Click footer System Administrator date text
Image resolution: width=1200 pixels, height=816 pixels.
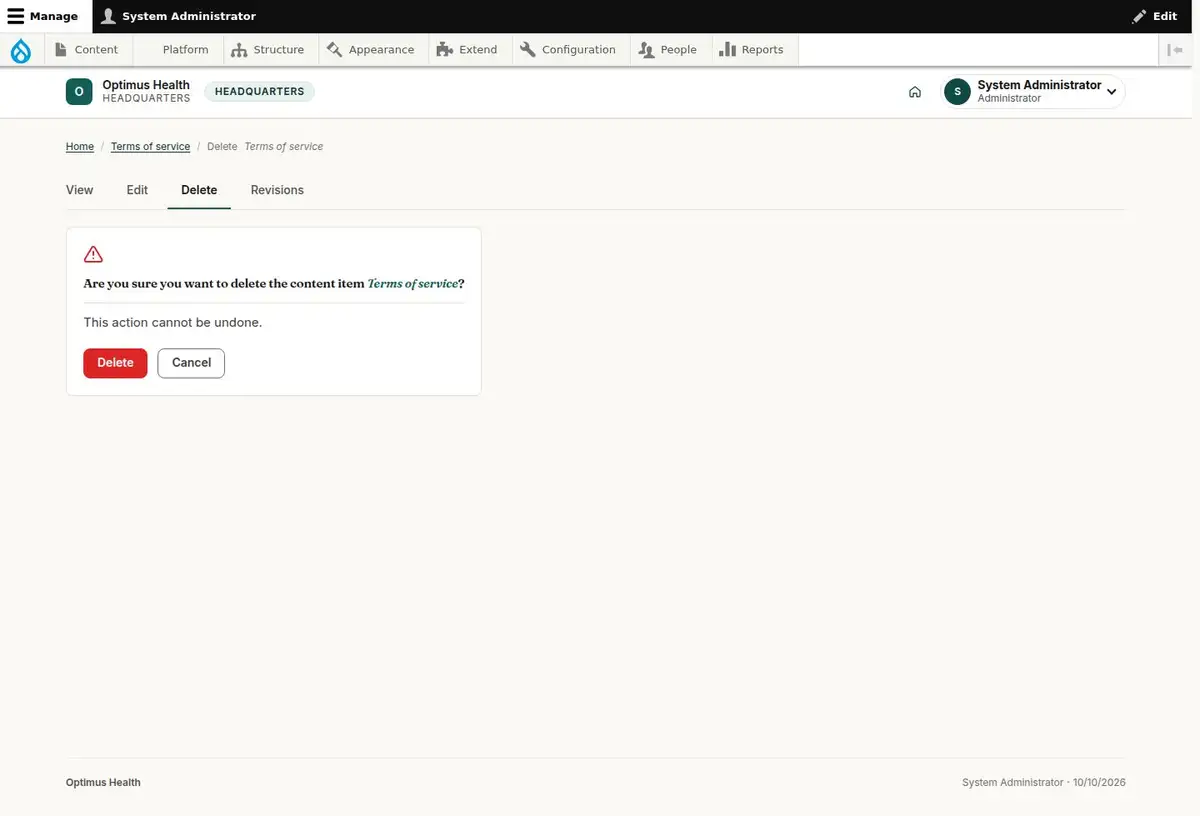[1044, 782]
